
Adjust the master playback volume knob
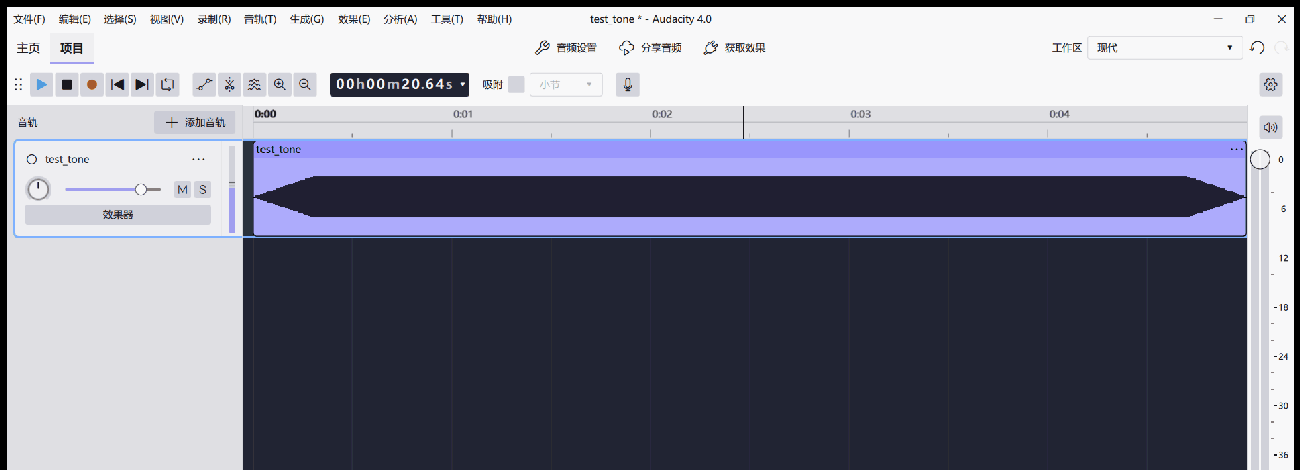click(1260, 159)
